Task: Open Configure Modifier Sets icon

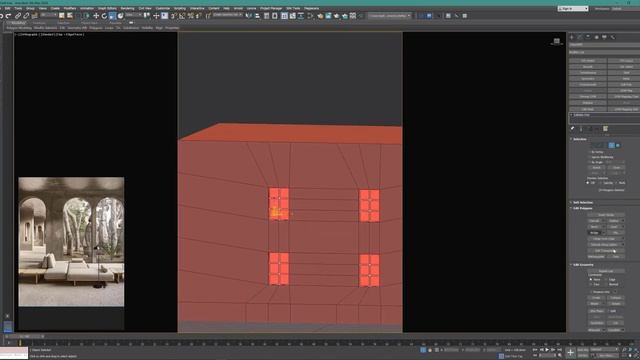Action: [605, 129]
